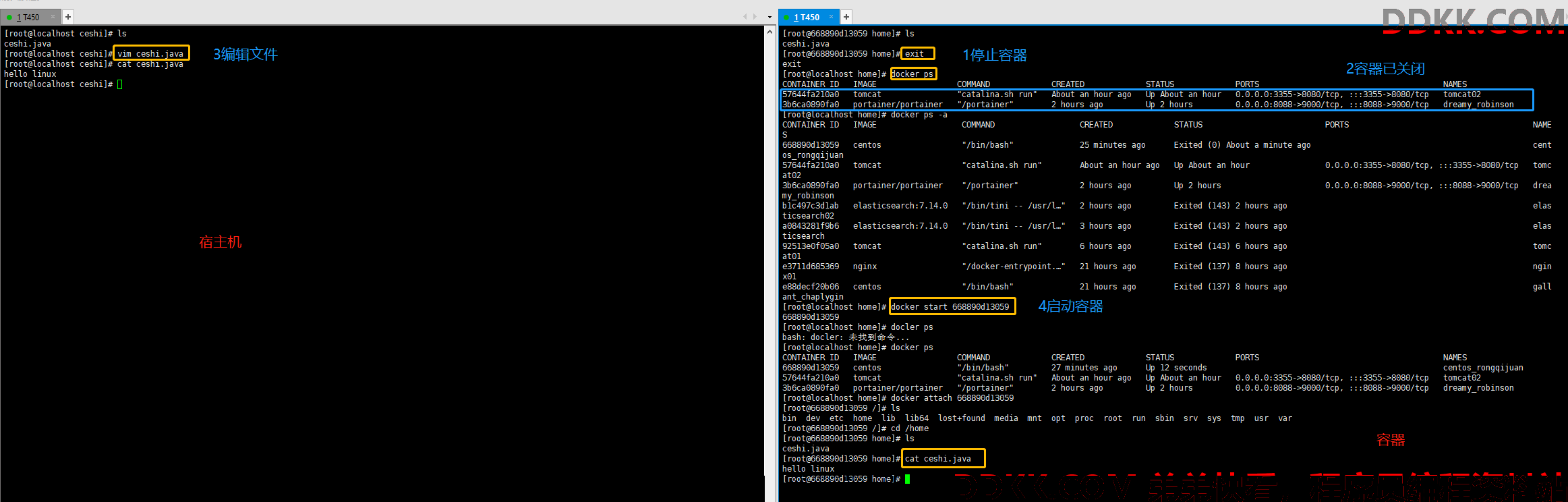Place cursor at the right terminal green prompt
The width and height of the screenshot is (1568, 502).
(x=908, y=479)
